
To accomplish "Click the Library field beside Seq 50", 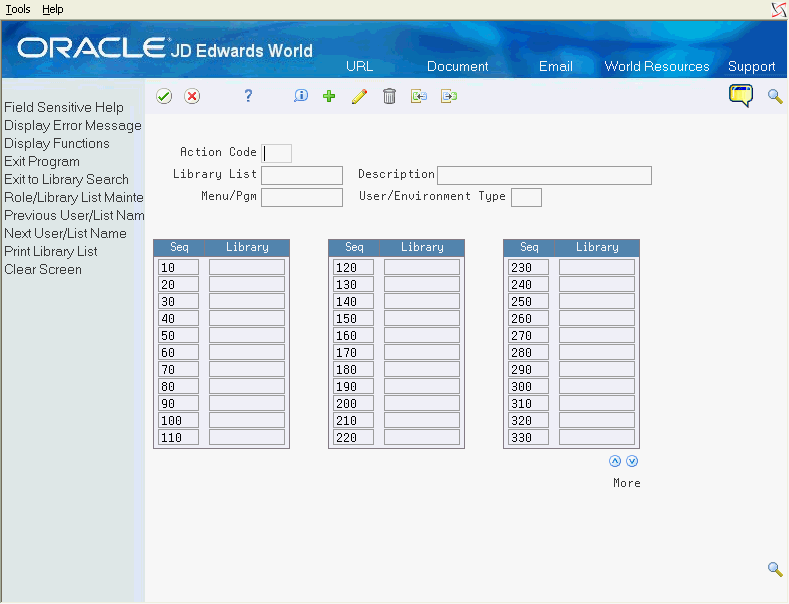I will (247, 335).
